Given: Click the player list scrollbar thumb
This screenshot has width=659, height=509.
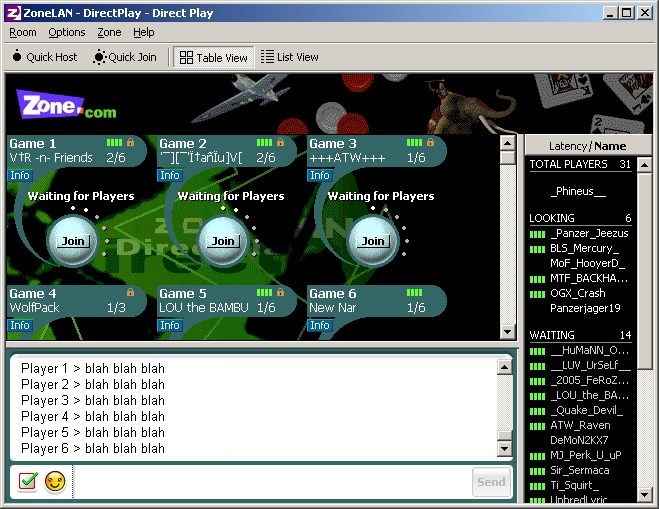Looking at the screenshot, I should pyautogui.click(x=644, y=271).
